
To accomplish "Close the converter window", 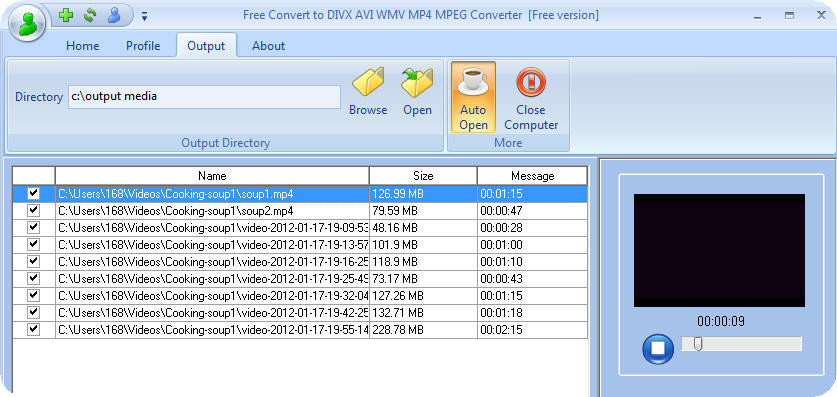I will [x=822, y=15].
